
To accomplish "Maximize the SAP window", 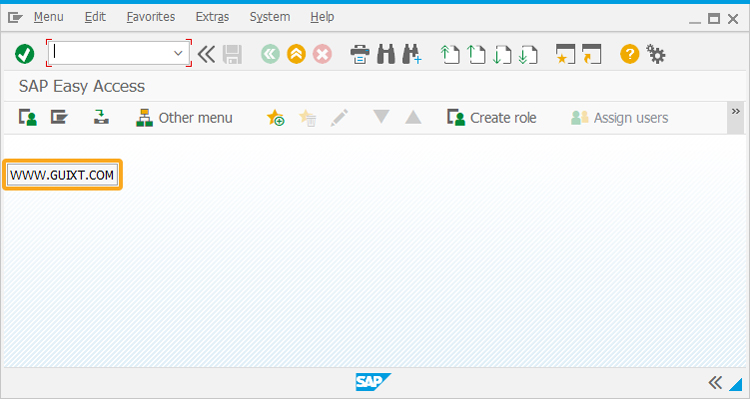I will click(714, 19).
